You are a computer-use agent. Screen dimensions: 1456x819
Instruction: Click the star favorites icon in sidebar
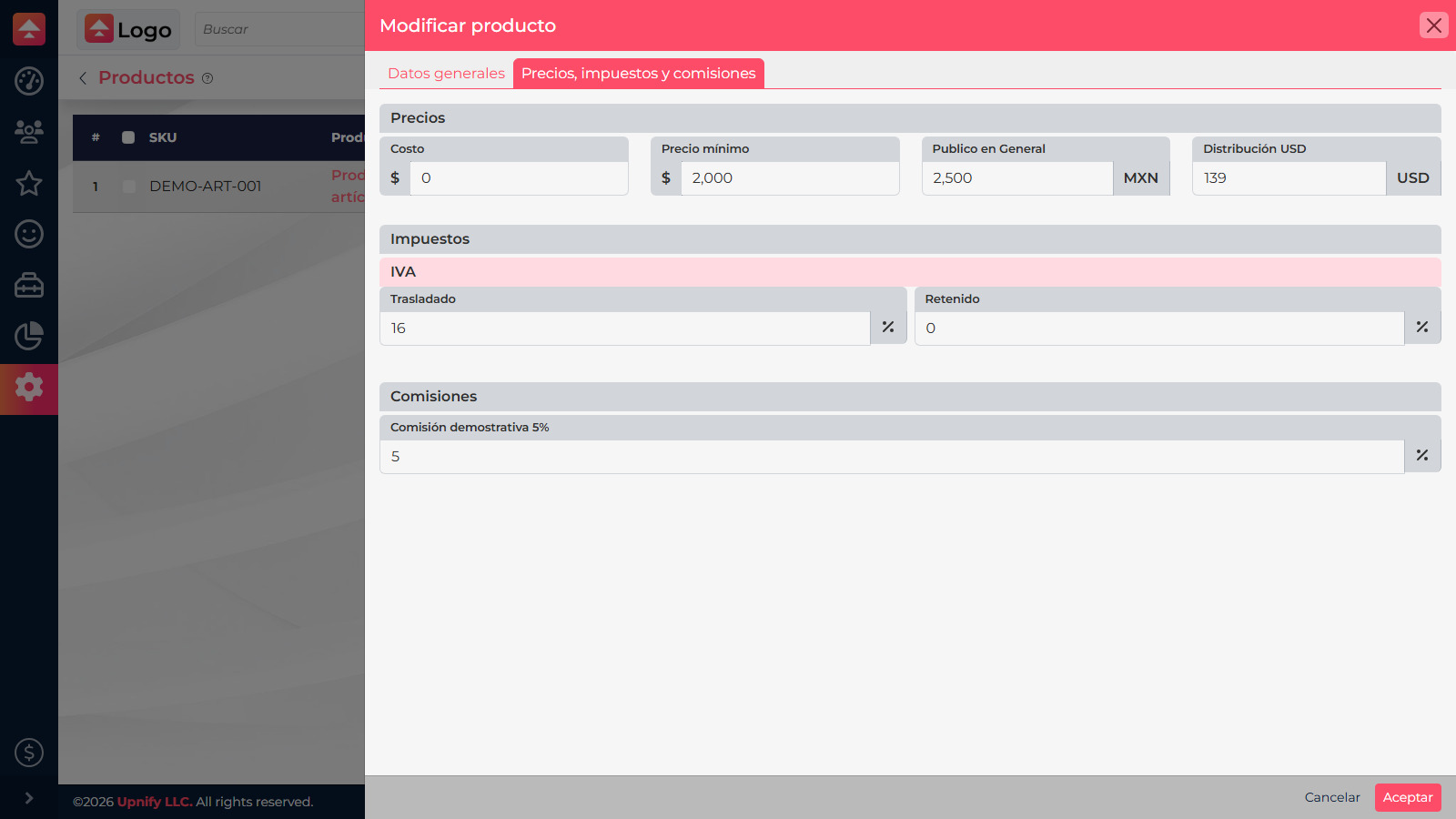point(29,183)
